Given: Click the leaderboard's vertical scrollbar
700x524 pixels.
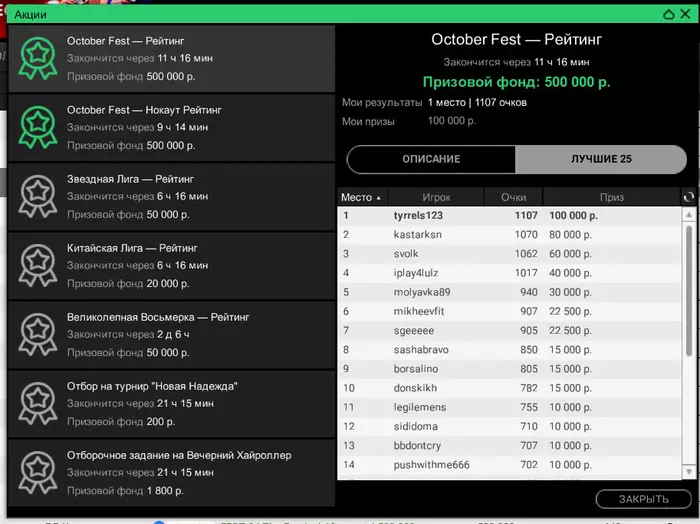Looking at the screenshot, I should click(x=688, y=290).
